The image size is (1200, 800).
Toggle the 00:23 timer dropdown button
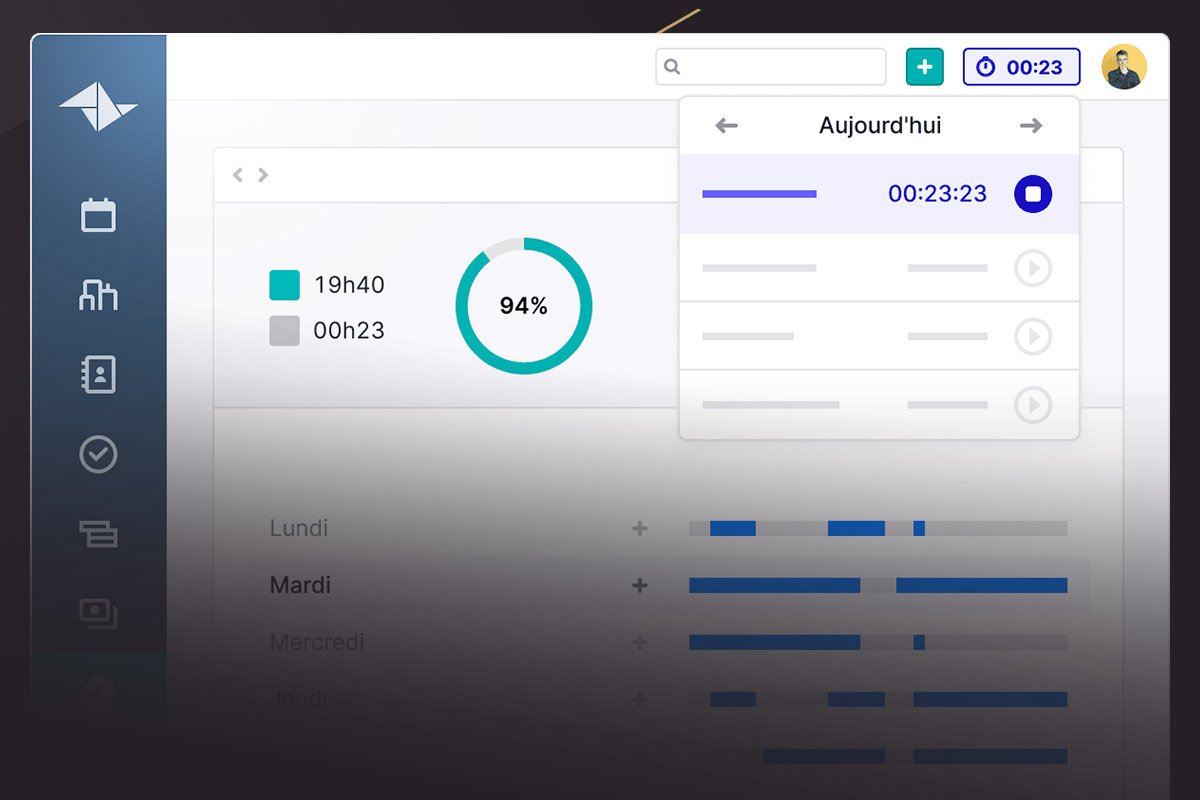[1021, 67]
